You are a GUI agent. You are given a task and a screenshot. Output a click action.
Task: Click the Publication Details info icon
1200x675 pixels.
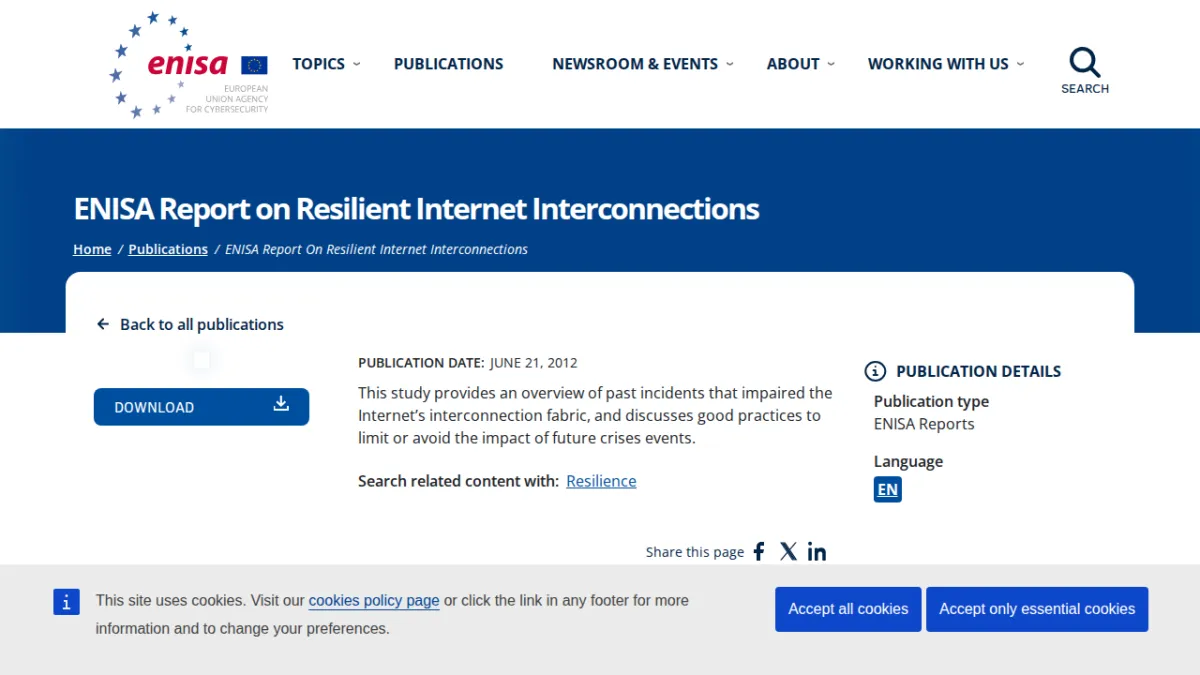point(875,371)
